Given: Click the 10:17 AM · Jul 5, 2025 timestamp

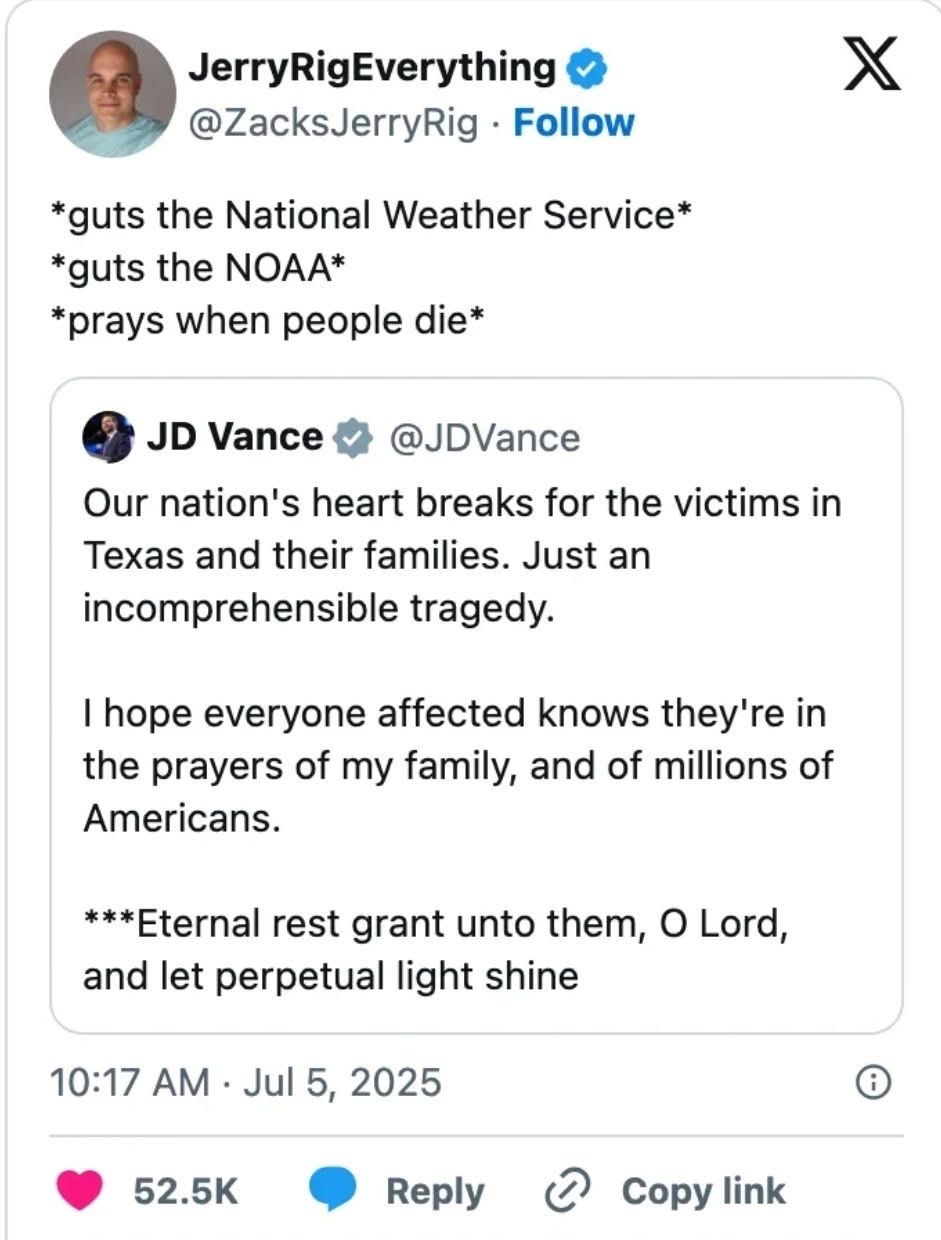Looking at the screenshot, I should point(245,1082).
